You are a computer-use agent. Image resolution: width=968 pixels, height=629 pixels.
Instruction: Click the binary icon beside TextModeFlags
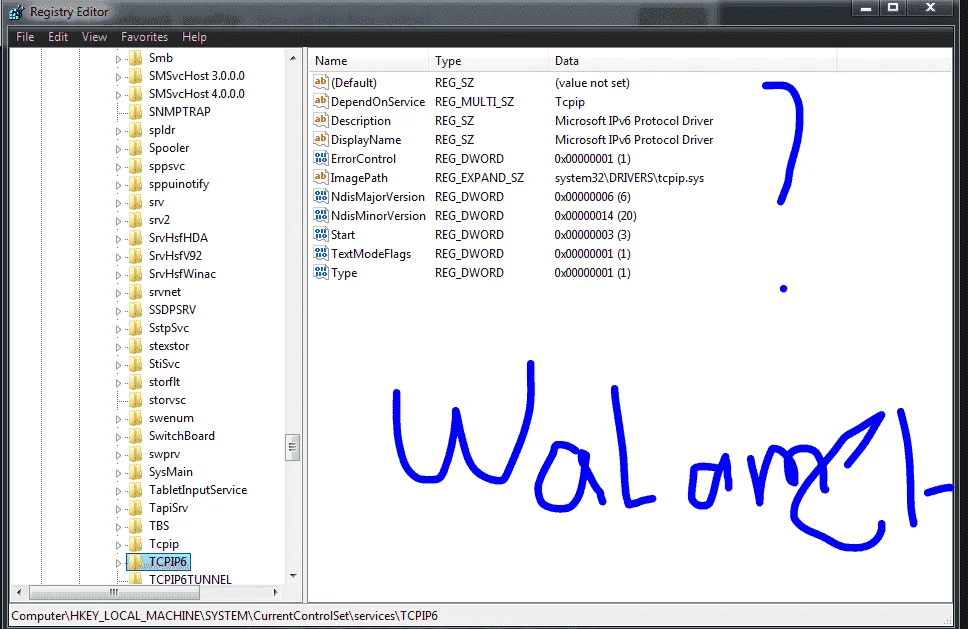pos(320,253)
